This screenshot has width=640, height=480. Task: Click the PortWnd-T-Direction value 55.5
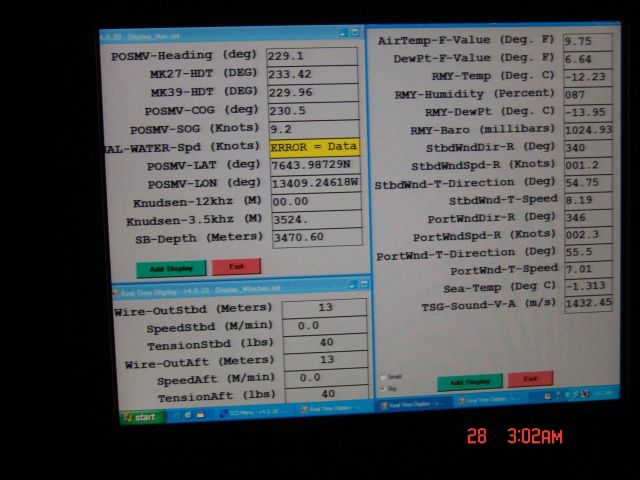589,252
